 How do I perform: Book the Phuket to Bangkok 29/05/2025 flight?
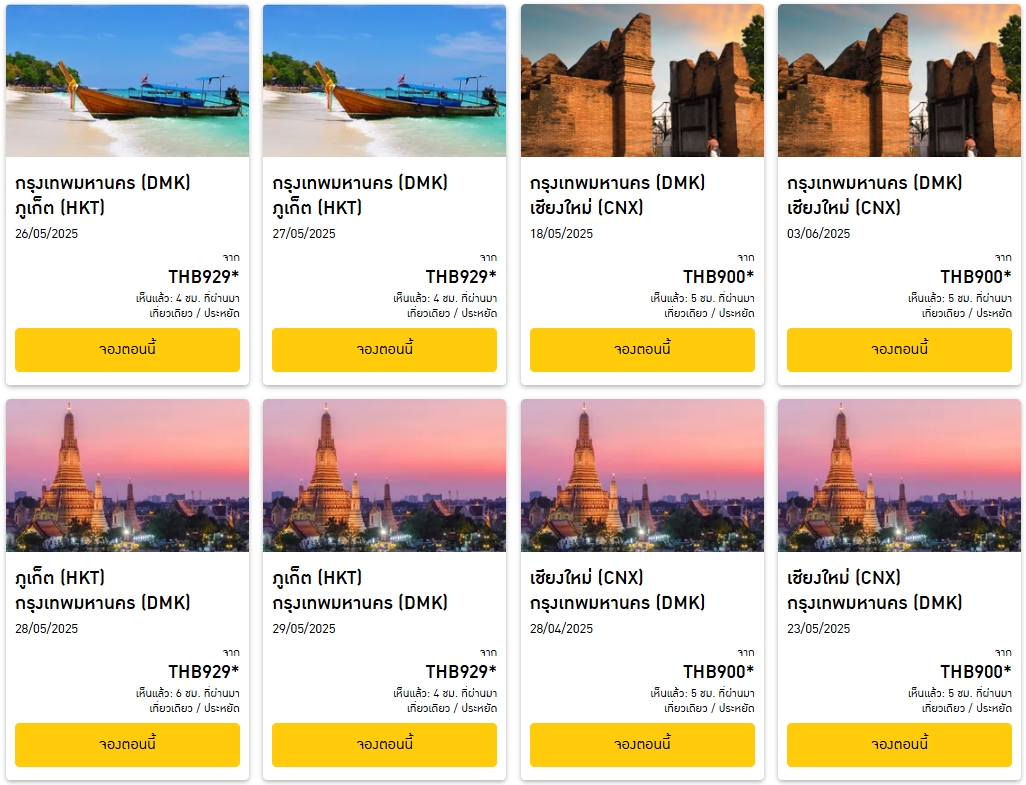(x=384, y=745)
